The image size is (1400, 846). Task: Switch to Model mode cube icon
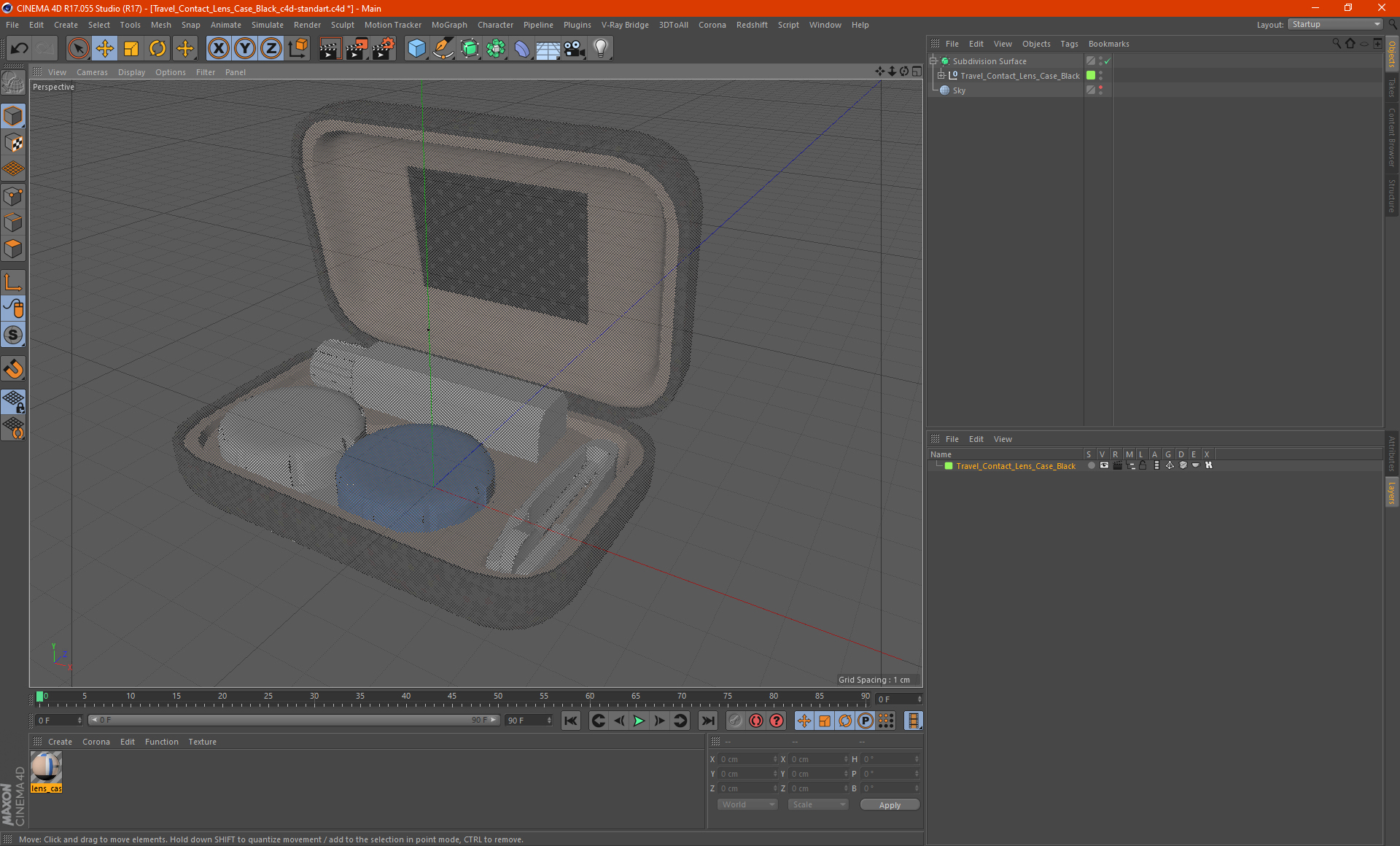pos(14,117)
